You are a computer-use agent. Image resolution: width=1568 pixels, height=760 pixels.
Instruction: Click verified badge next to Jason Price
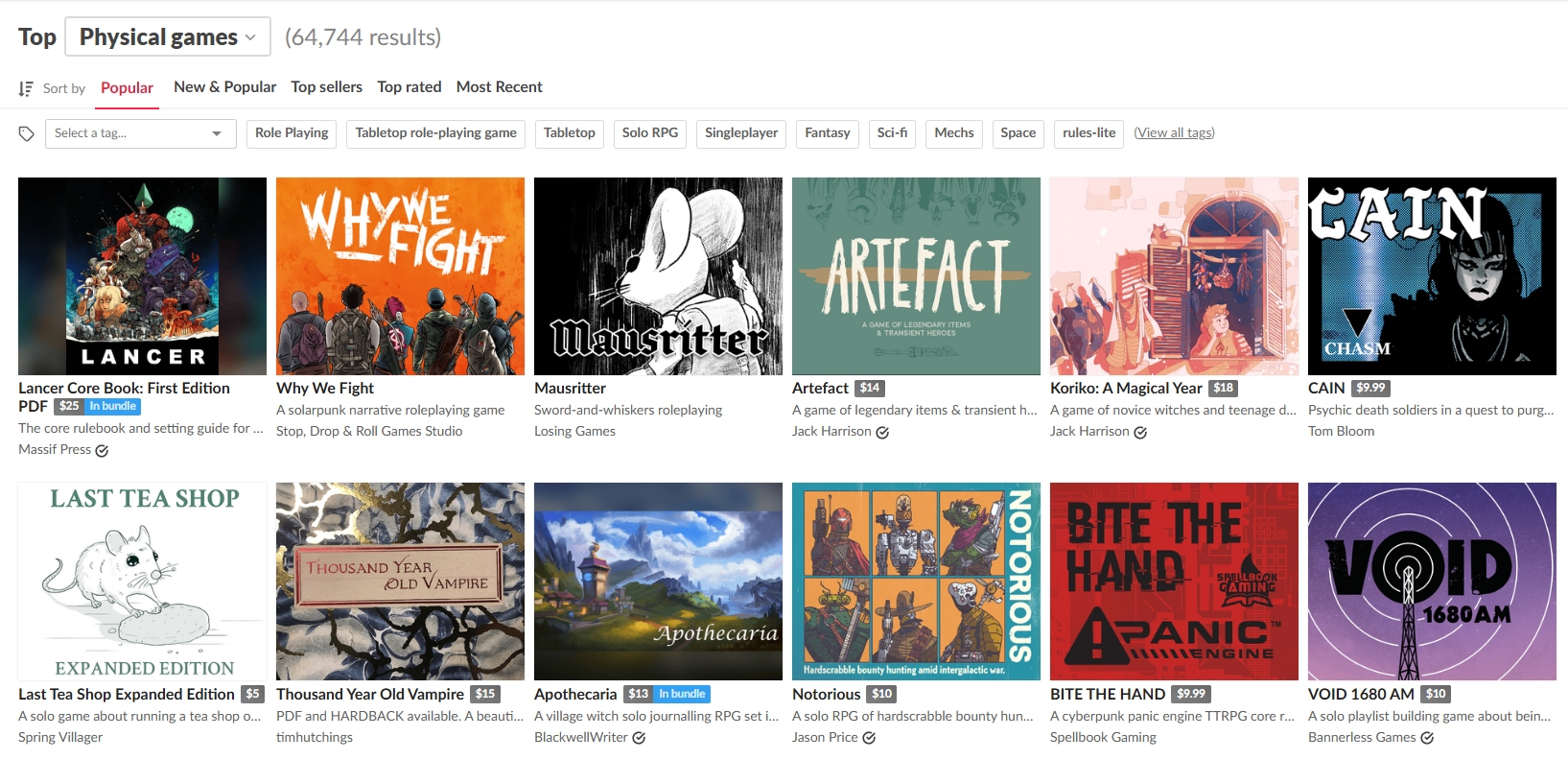pyautogui.click(x=869, y=738)
